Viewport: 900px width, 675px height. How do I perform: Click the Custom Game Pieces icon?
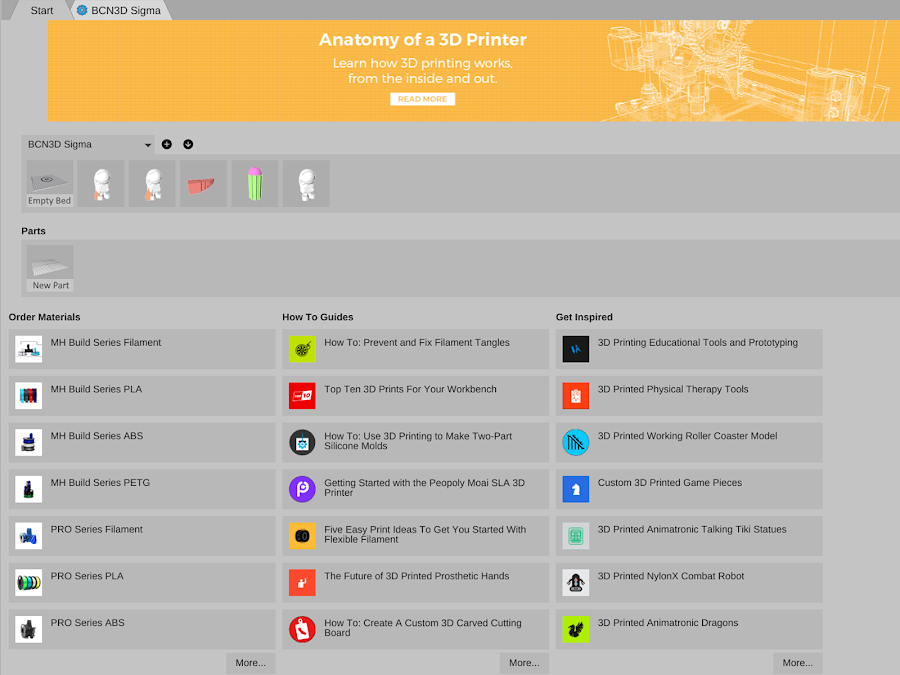pos(576,489)
